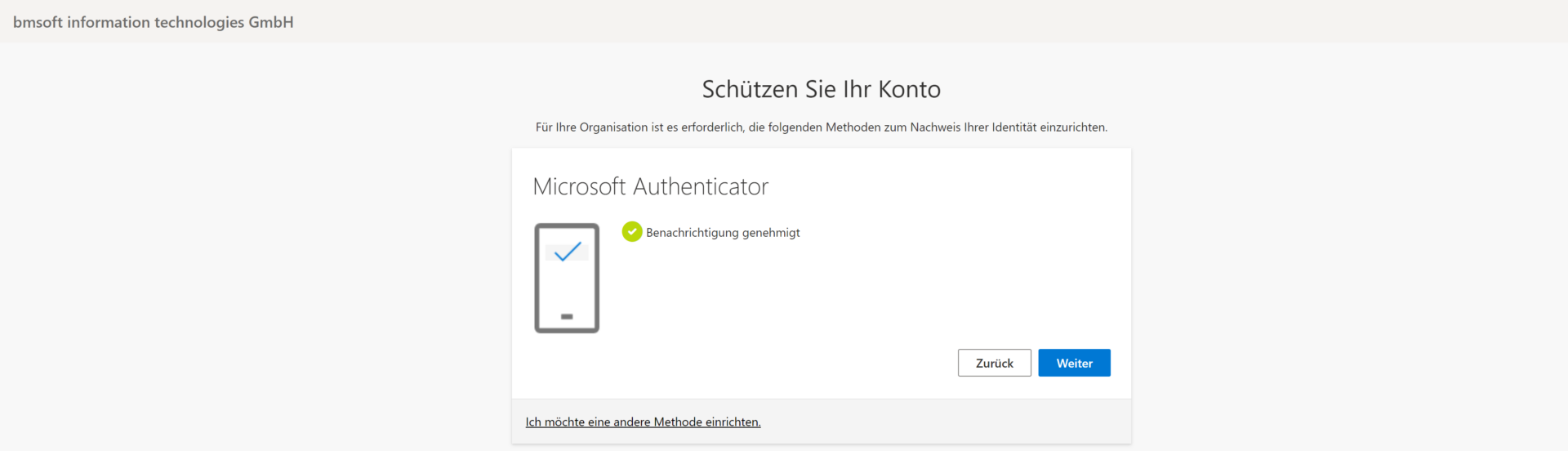
Task: Click the green approval checkmark icon
Action: coord(632,232)
